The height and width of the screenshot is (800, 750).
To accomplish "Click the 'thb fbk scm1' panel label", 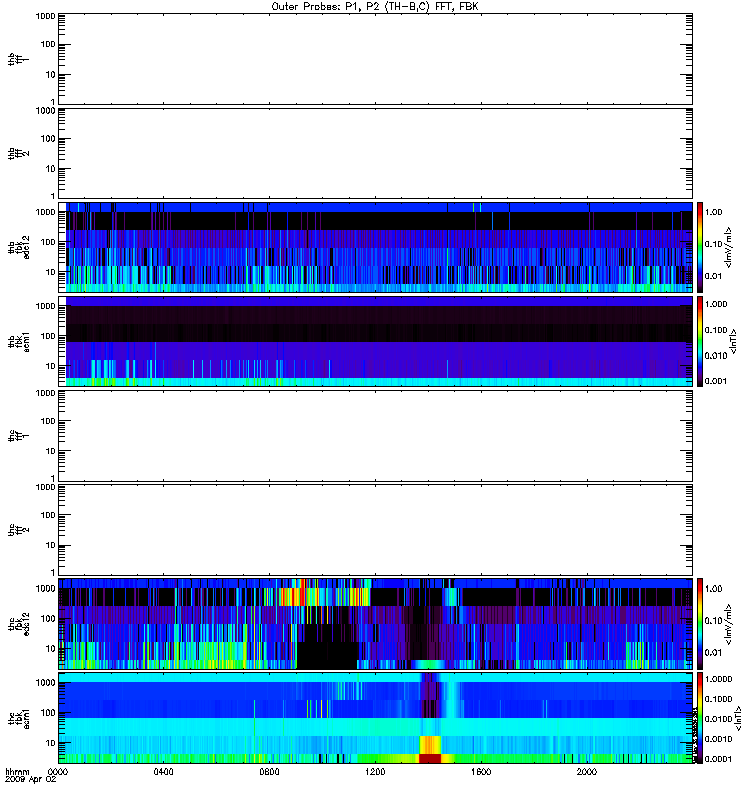I will coord(19,342).
